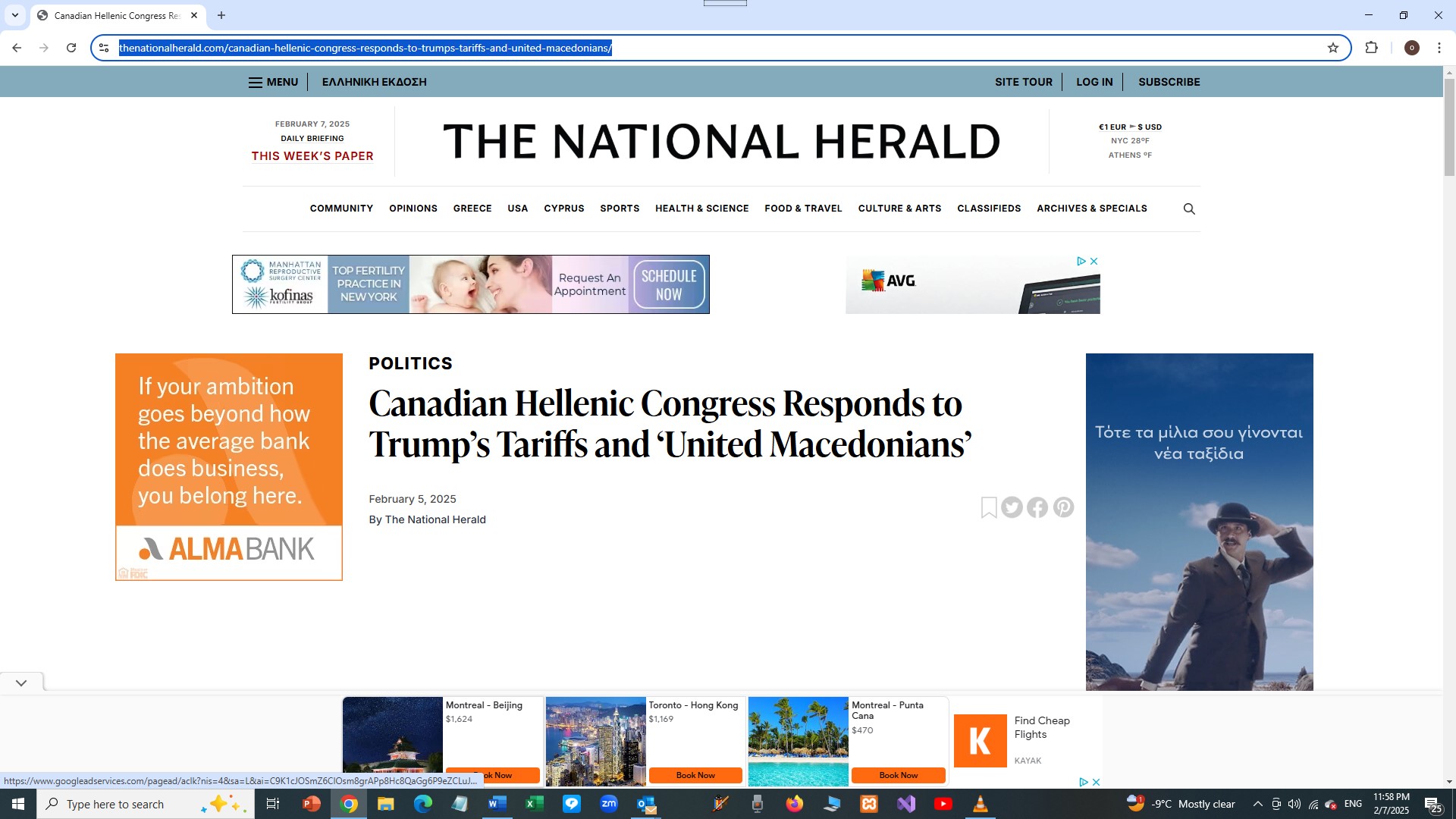This screenshot has width=1456, height=819.
Task: Click LOG IN
Action: tap(1094, 82)
